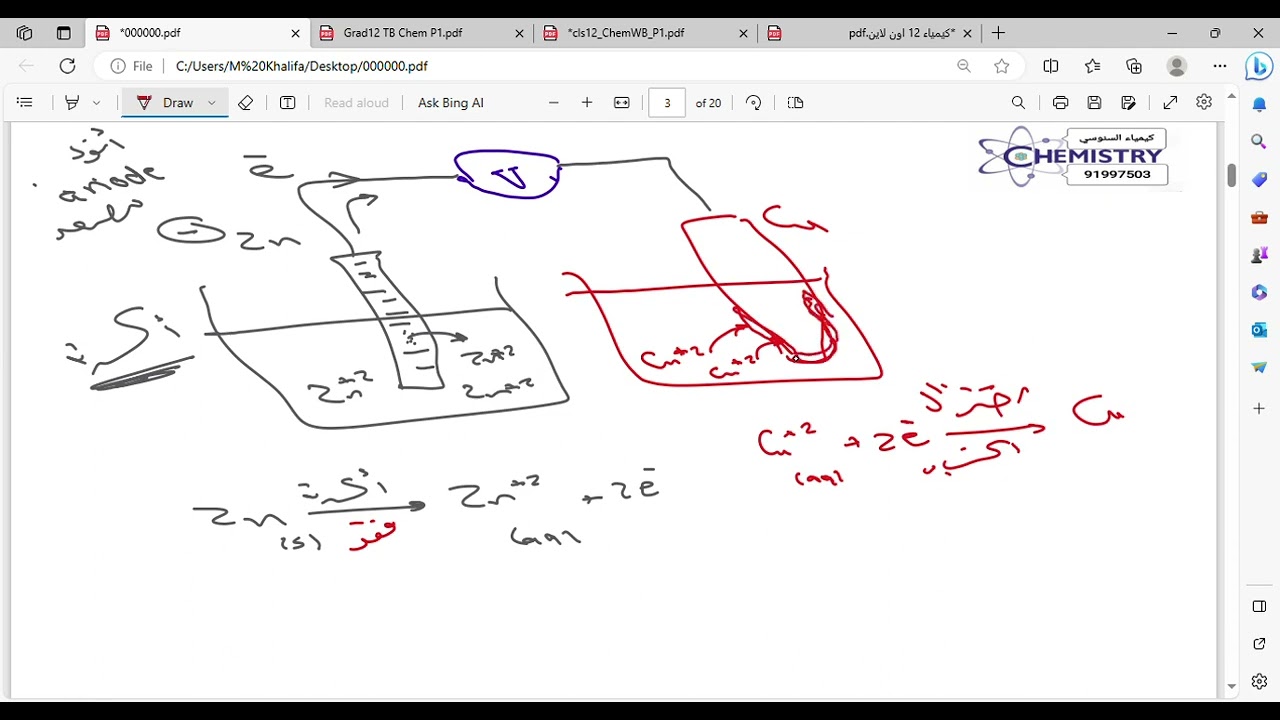Open link in external window icon
1280x720 pixels.
(1259, 644)
